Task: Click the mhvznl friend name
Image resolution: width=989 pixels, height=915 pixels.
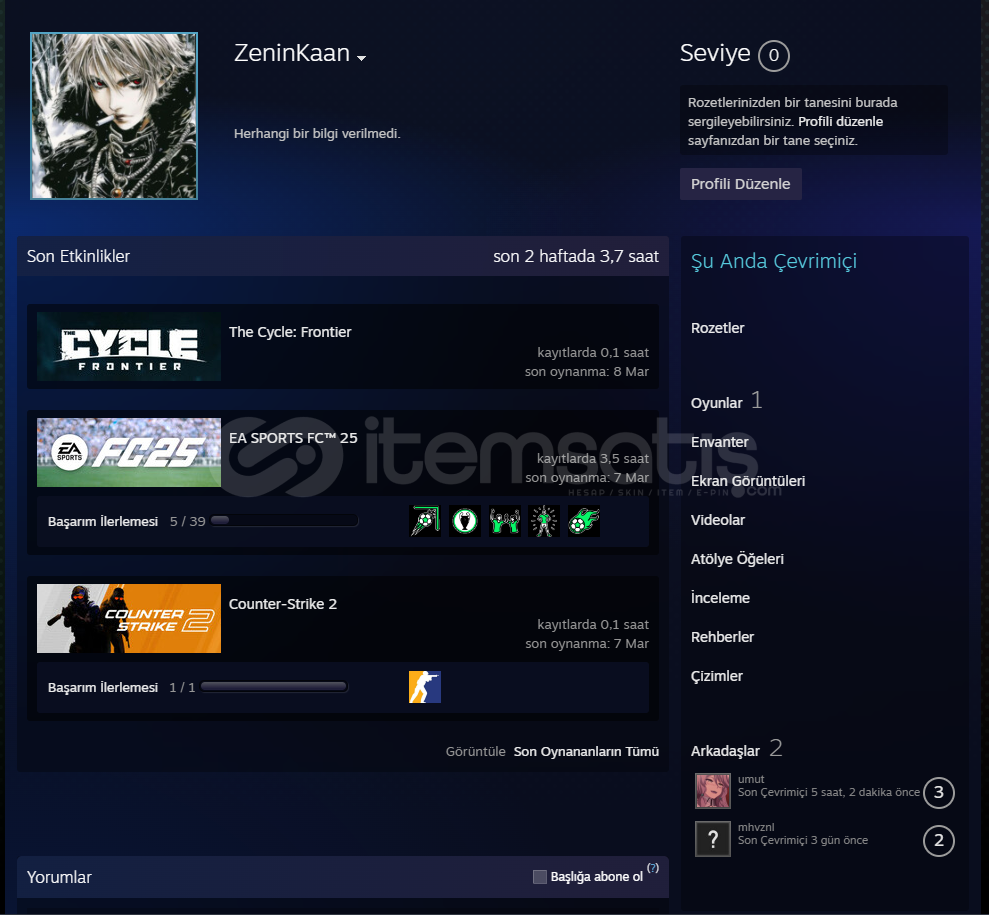Action: 756,827
